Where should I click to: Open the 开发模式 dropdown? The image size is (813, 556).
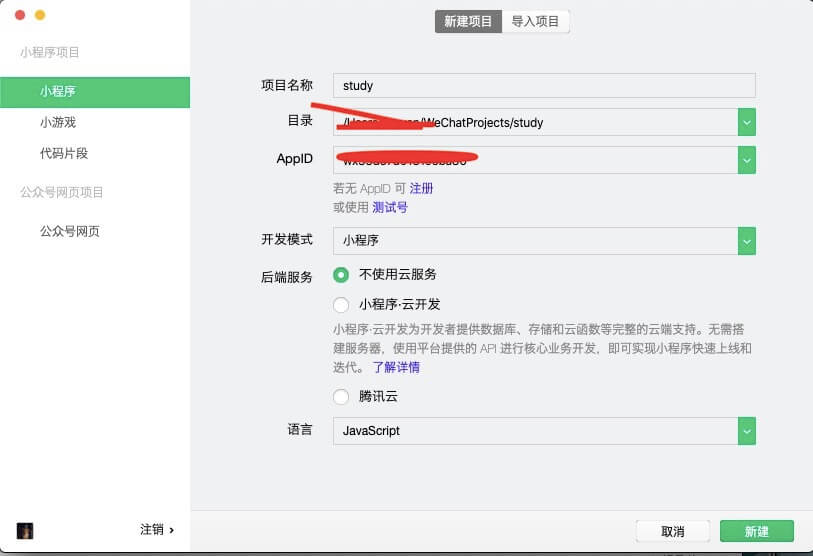(x=544, y=241)
